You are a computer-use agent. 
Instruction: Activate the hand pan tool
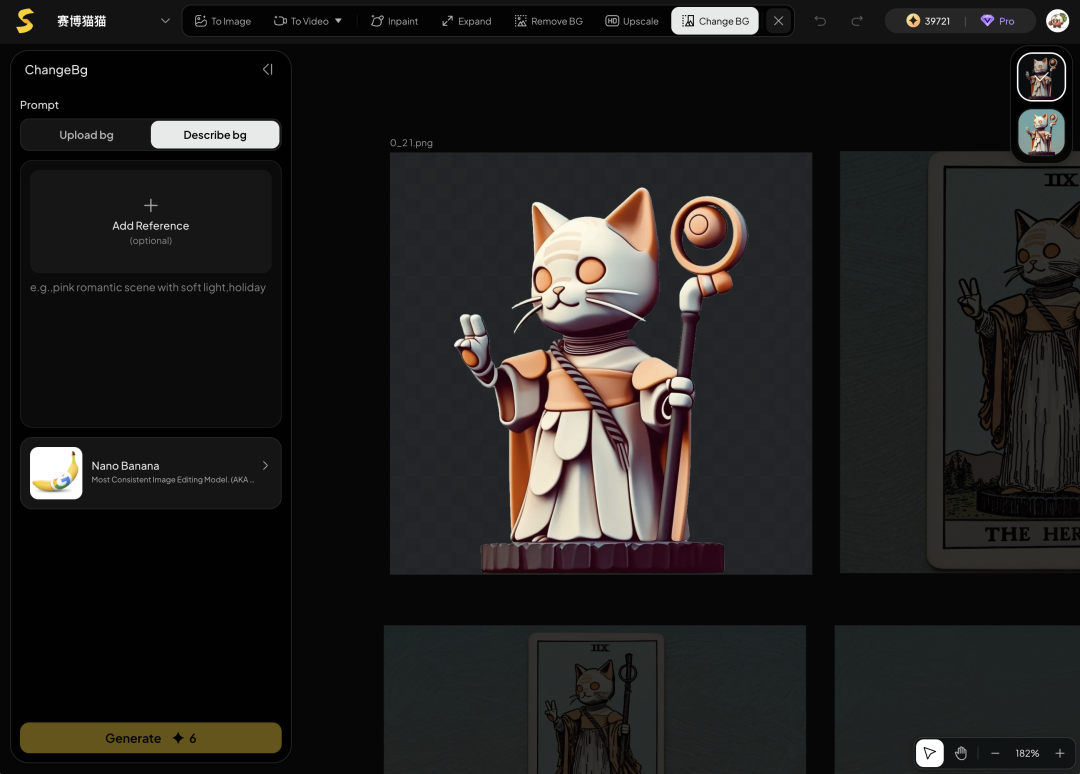click(x=961, y=753)
